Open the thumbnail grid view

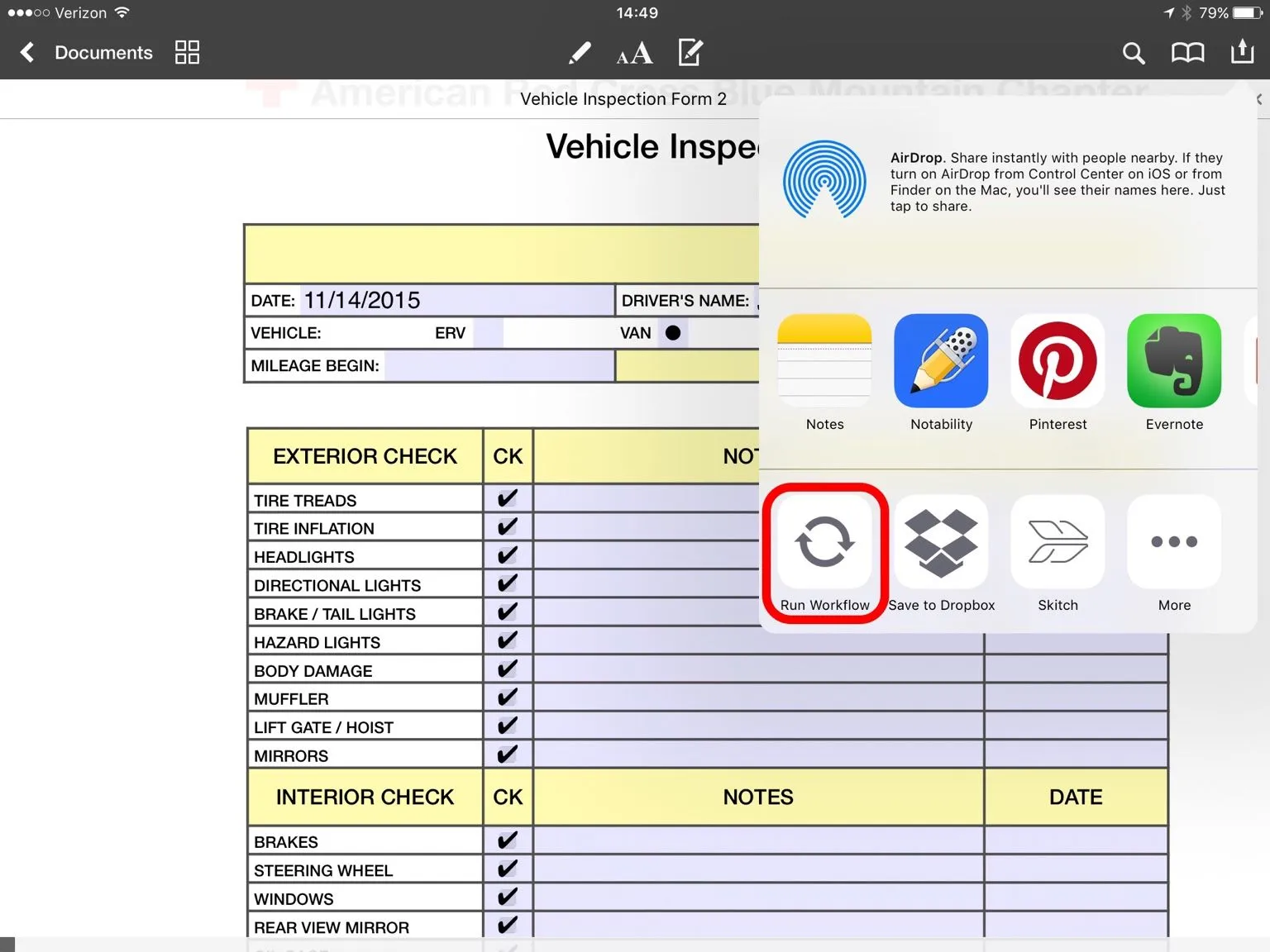(x=188, y=53)
